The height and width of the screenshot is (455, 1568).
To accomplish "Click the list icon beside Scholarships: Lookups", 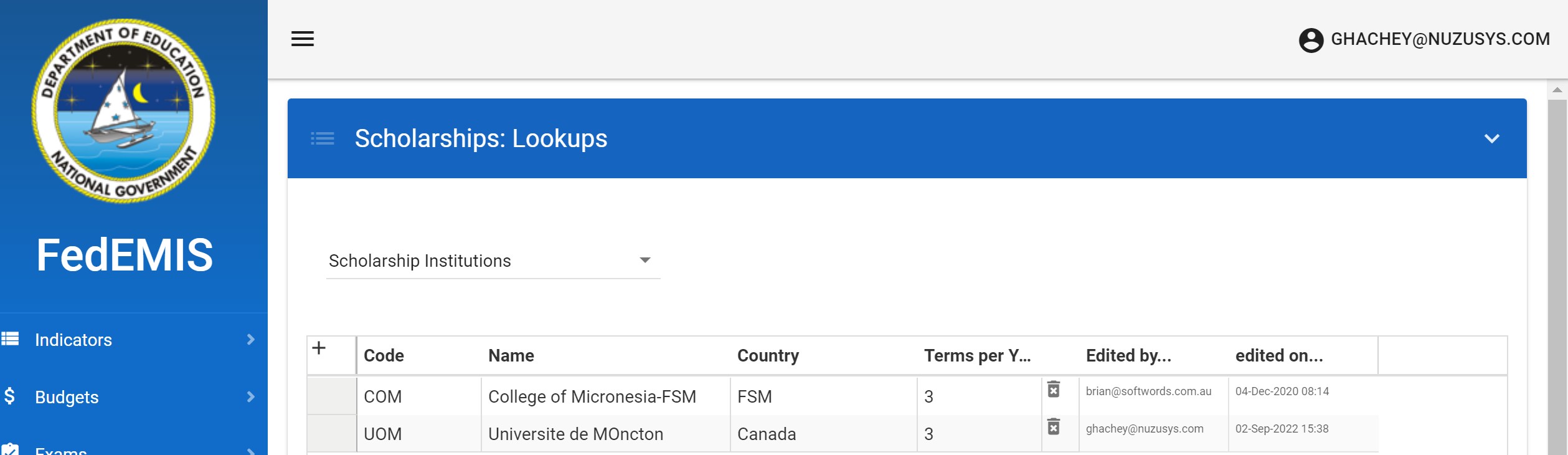I will coord(323,138).
